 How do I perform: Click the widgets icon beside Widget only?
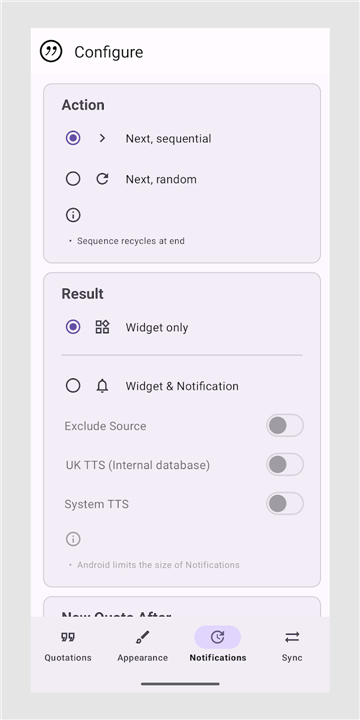coord(102,327)
